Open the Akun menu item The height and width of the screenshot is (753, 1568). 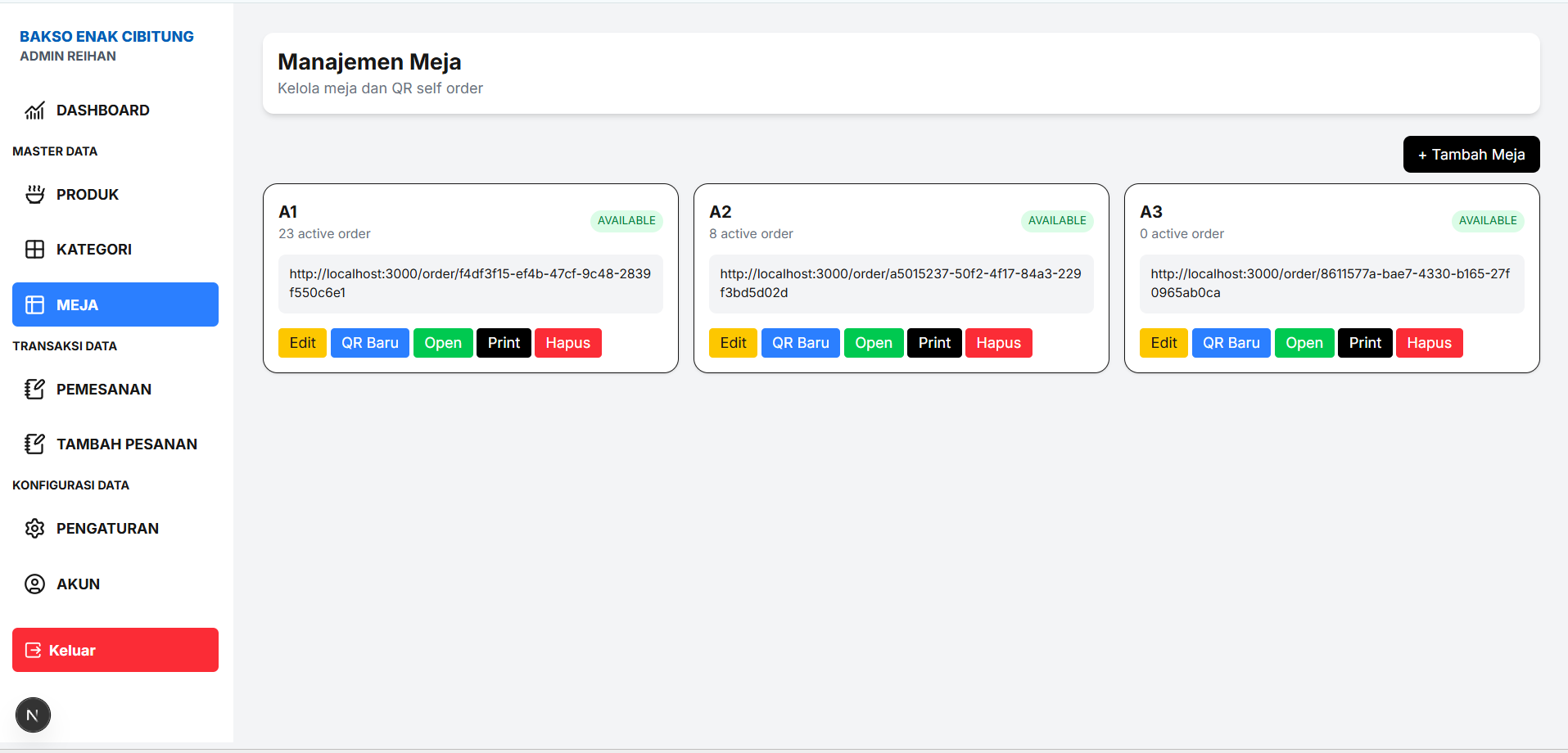[115, 584]
